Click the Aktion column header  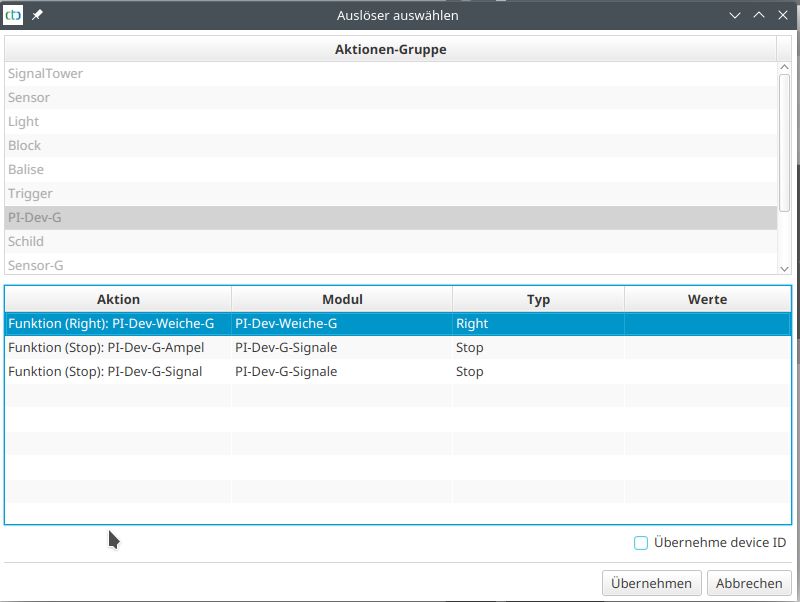118,299
